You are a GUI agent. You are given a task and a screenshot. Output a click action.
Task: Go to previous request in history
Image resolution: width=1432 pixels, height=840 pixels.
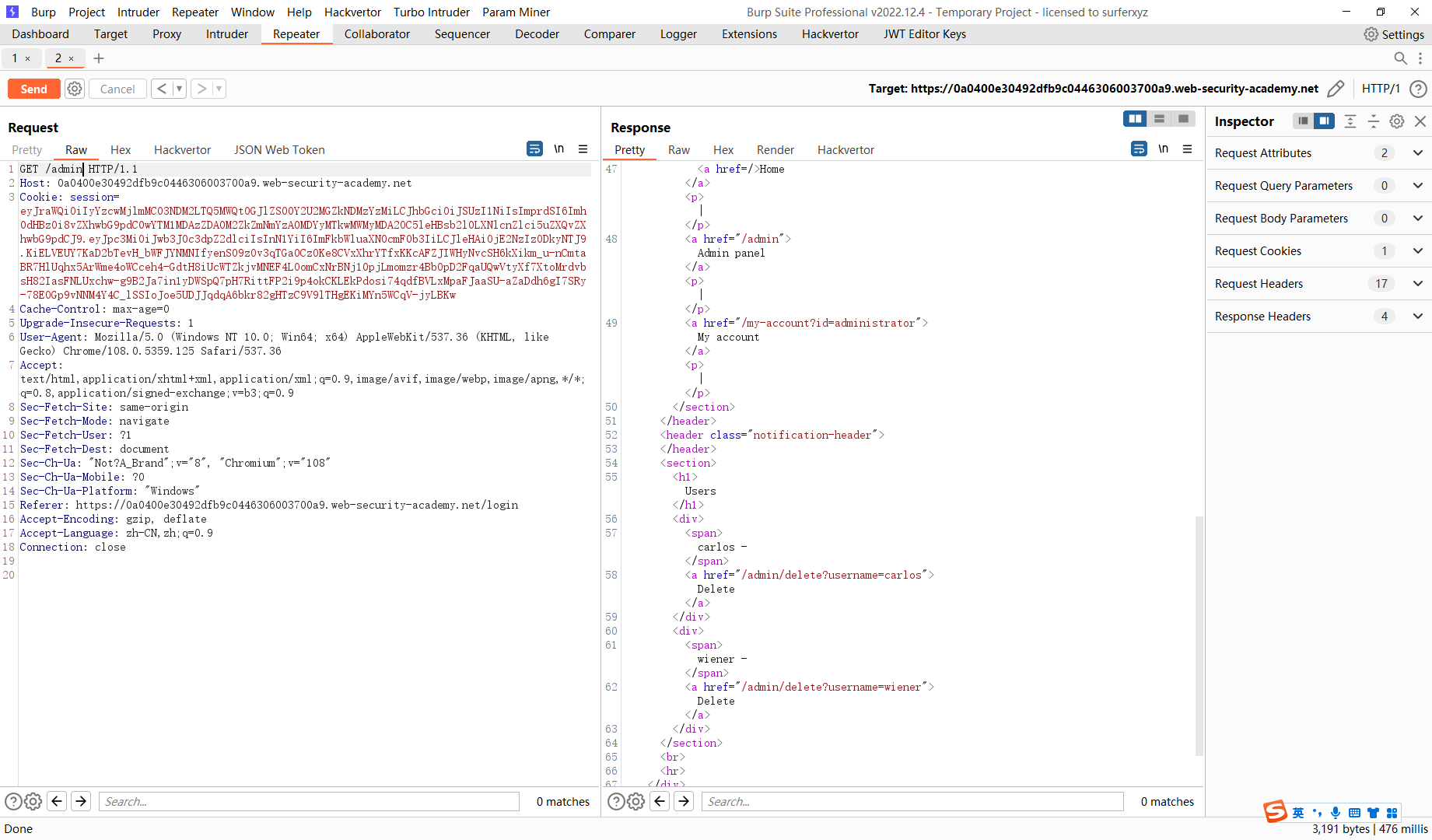162,89
